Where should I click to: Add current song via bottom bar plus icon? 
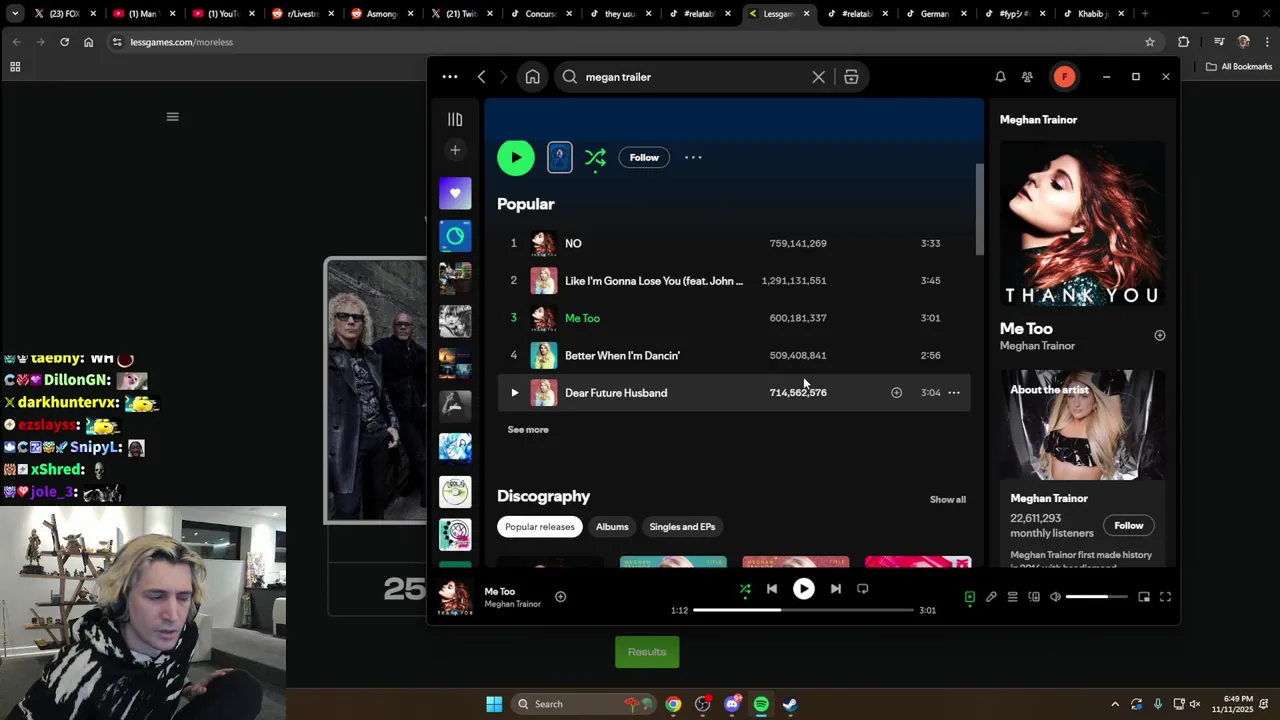click(560, 597)
